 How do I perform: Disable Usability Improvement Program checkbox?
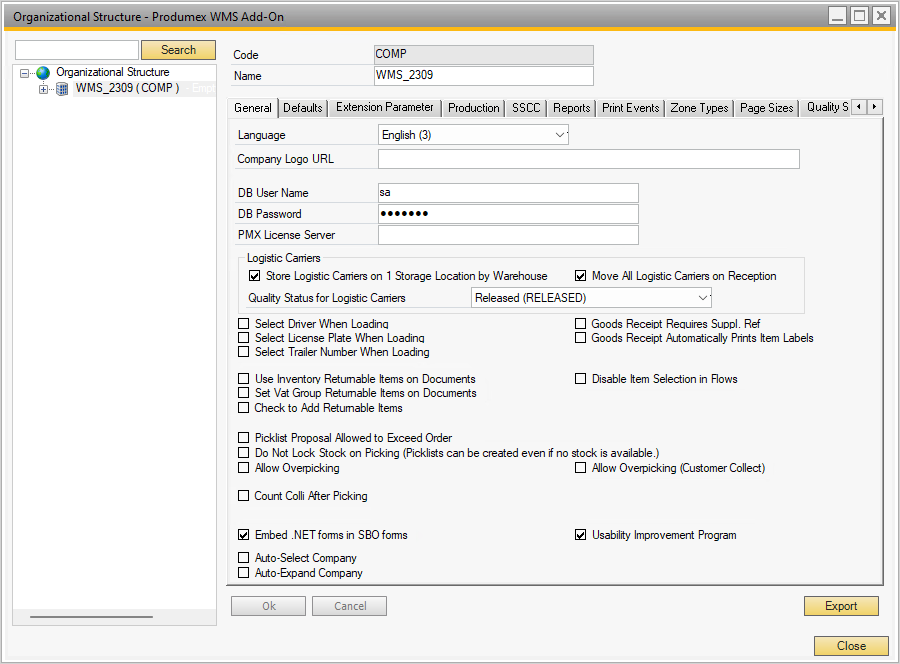pyautogui.click(x=582, y=535)
